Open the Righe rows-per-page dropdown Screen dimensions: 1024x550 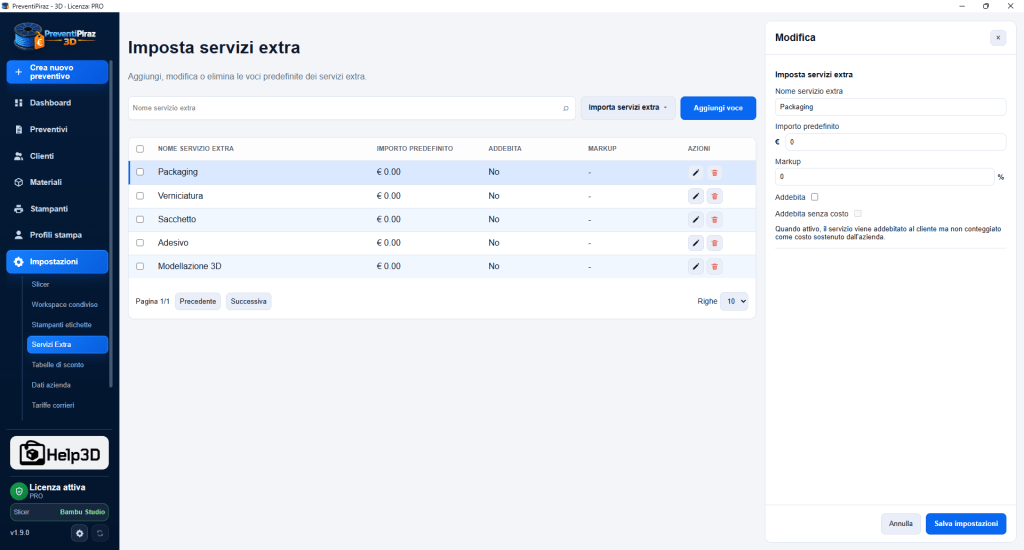pyautogui.click(x=734, y=301)
